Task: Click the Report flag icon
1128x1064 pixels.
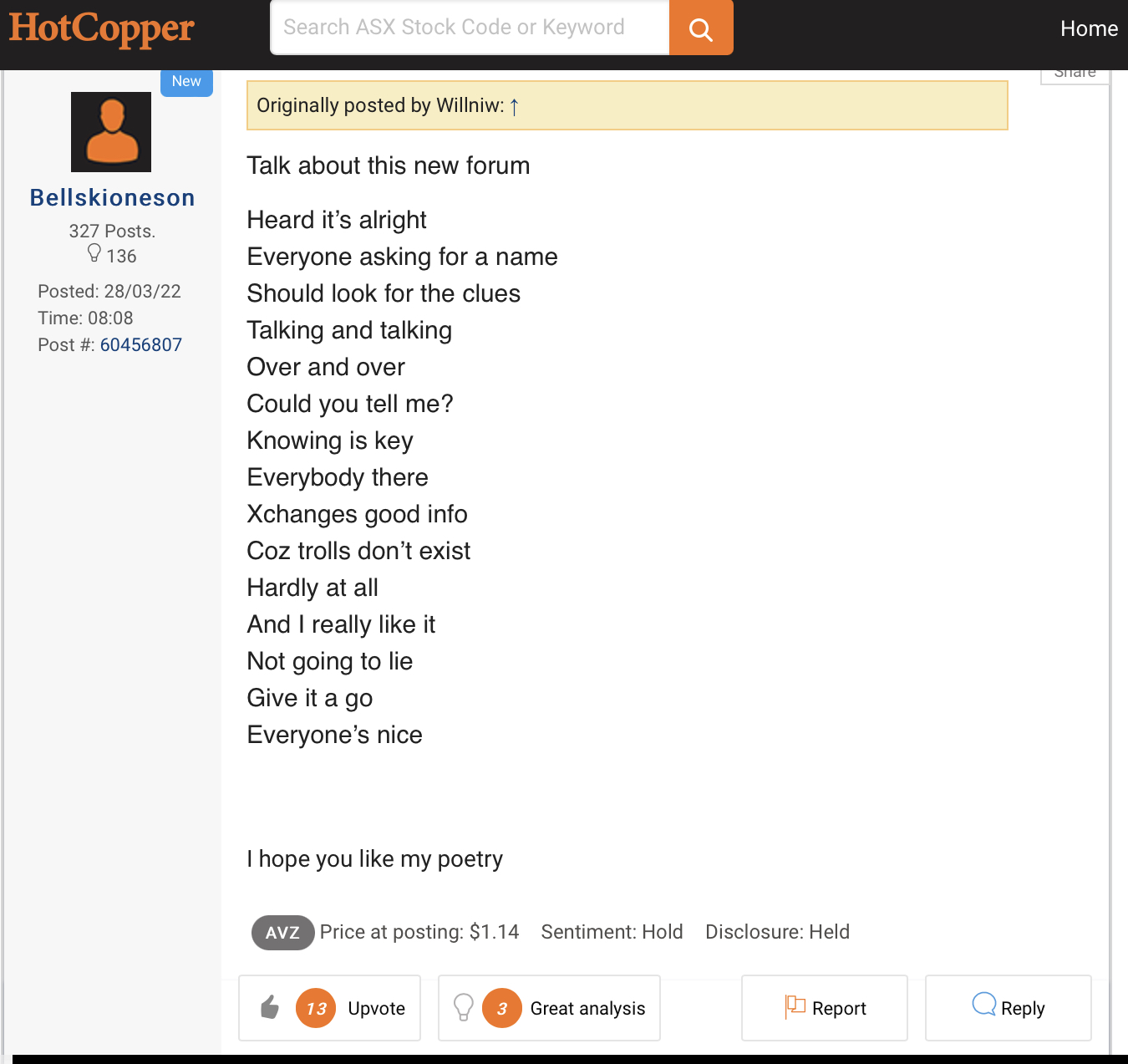Action: click(x=795, y=1006)
